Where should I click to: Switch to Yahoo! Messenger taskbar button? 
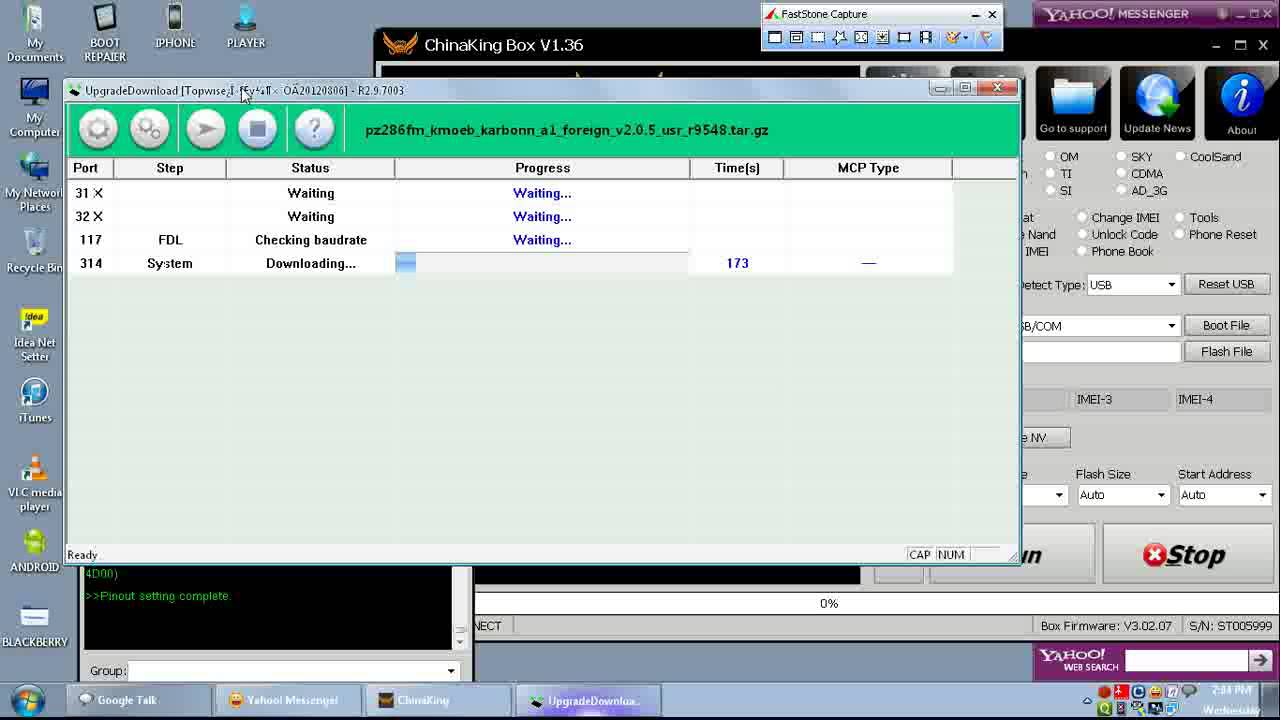pyautogui.click(x=289, y=700)
